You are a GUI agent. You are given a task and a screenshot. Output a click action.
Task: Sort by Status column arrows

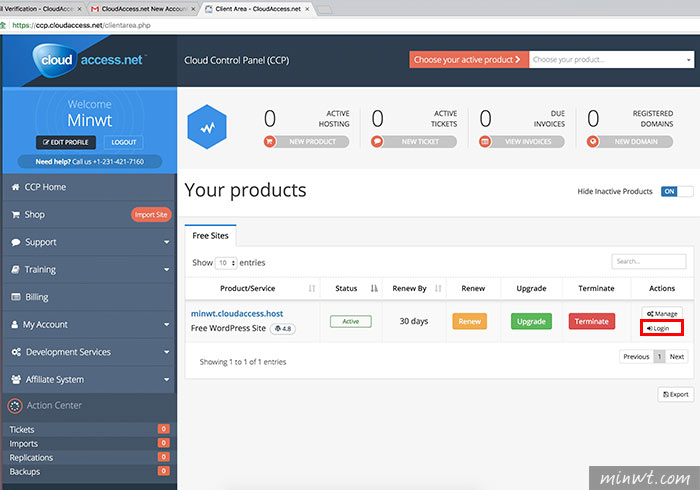374,288
